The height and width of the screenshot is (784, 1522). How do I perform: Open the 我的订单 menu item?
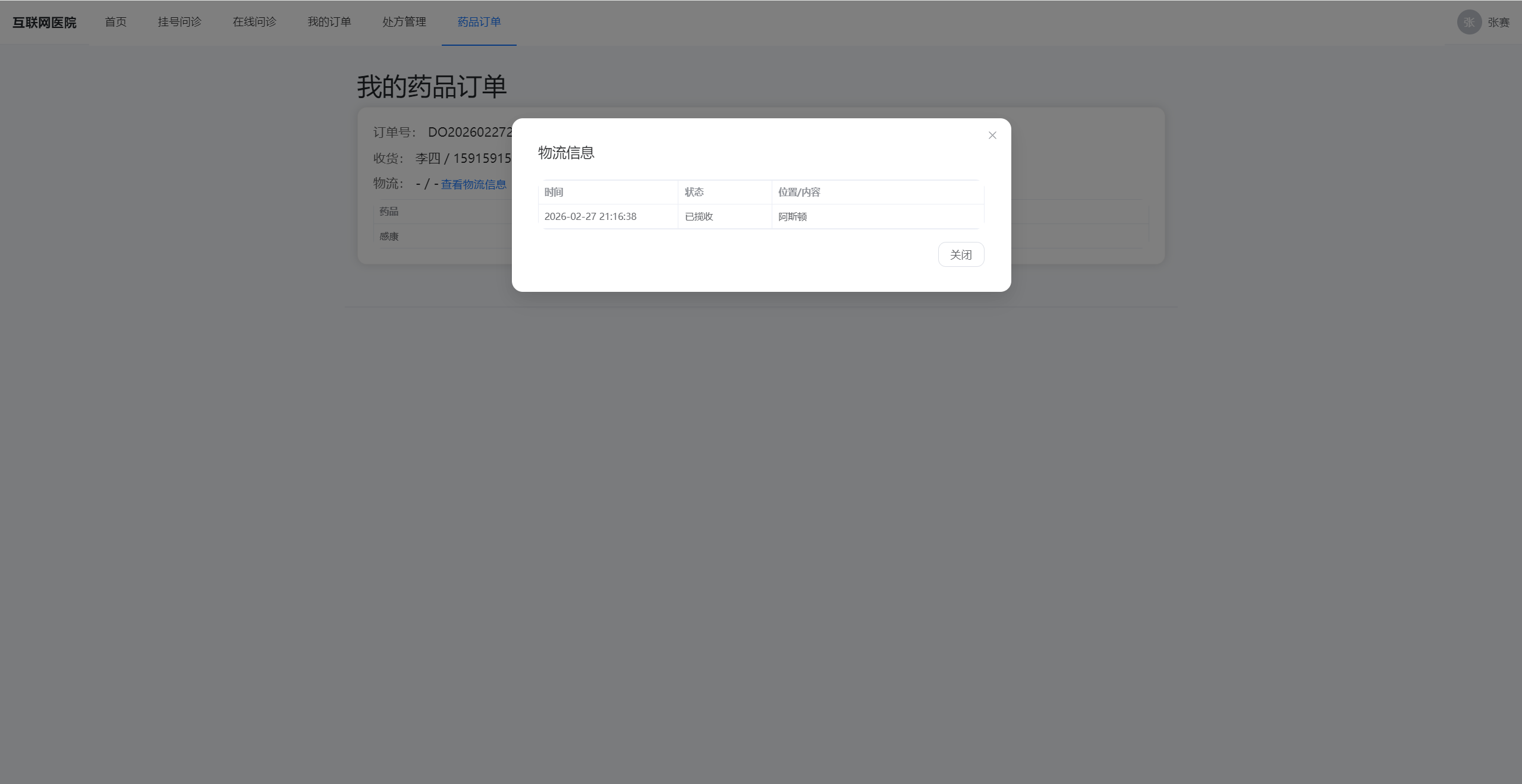pos(329,22)
